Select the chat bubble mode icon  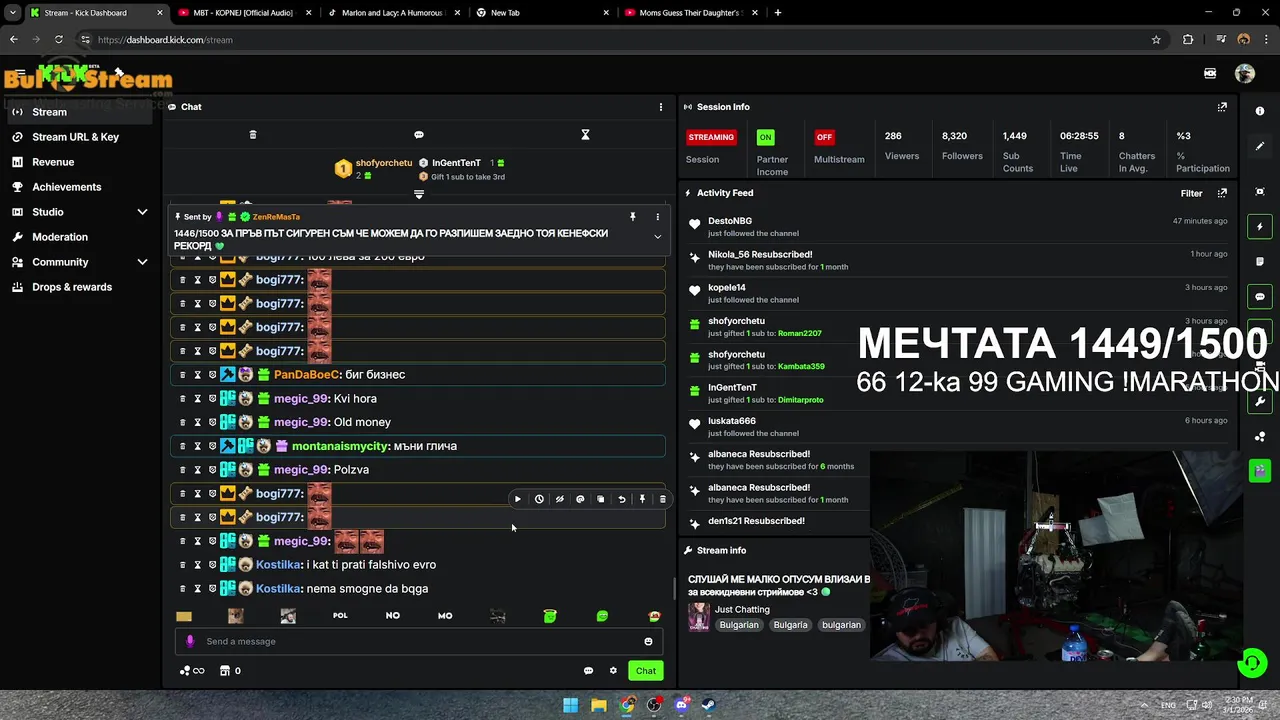419,134
